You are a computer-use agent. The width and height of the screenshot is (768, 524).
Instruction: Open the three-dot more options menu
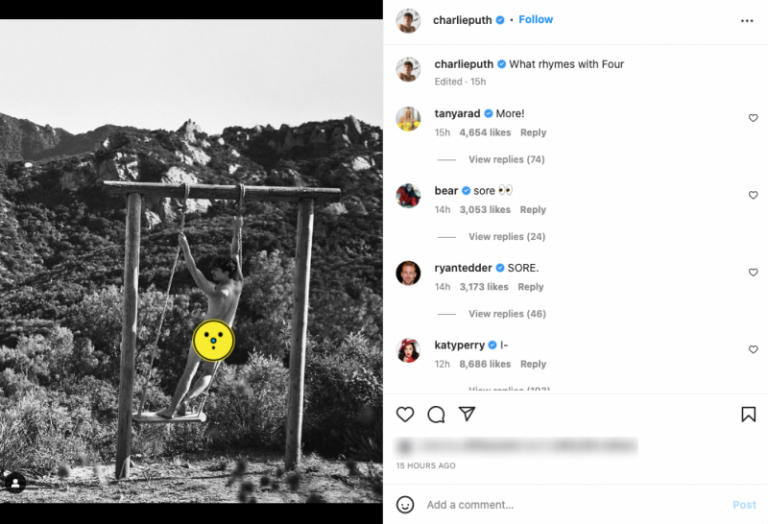[747, 21]
